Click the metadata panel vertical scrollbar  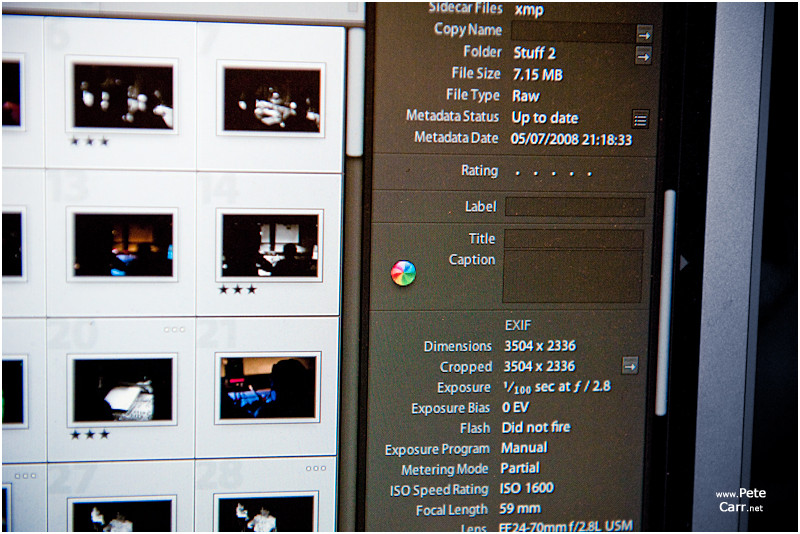665,300
